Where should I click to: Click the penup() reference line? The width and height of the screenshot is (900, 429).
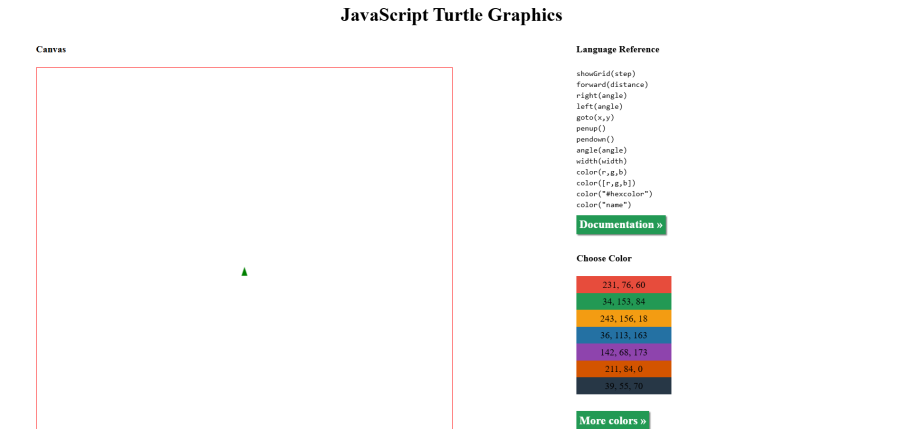point(593,129)
